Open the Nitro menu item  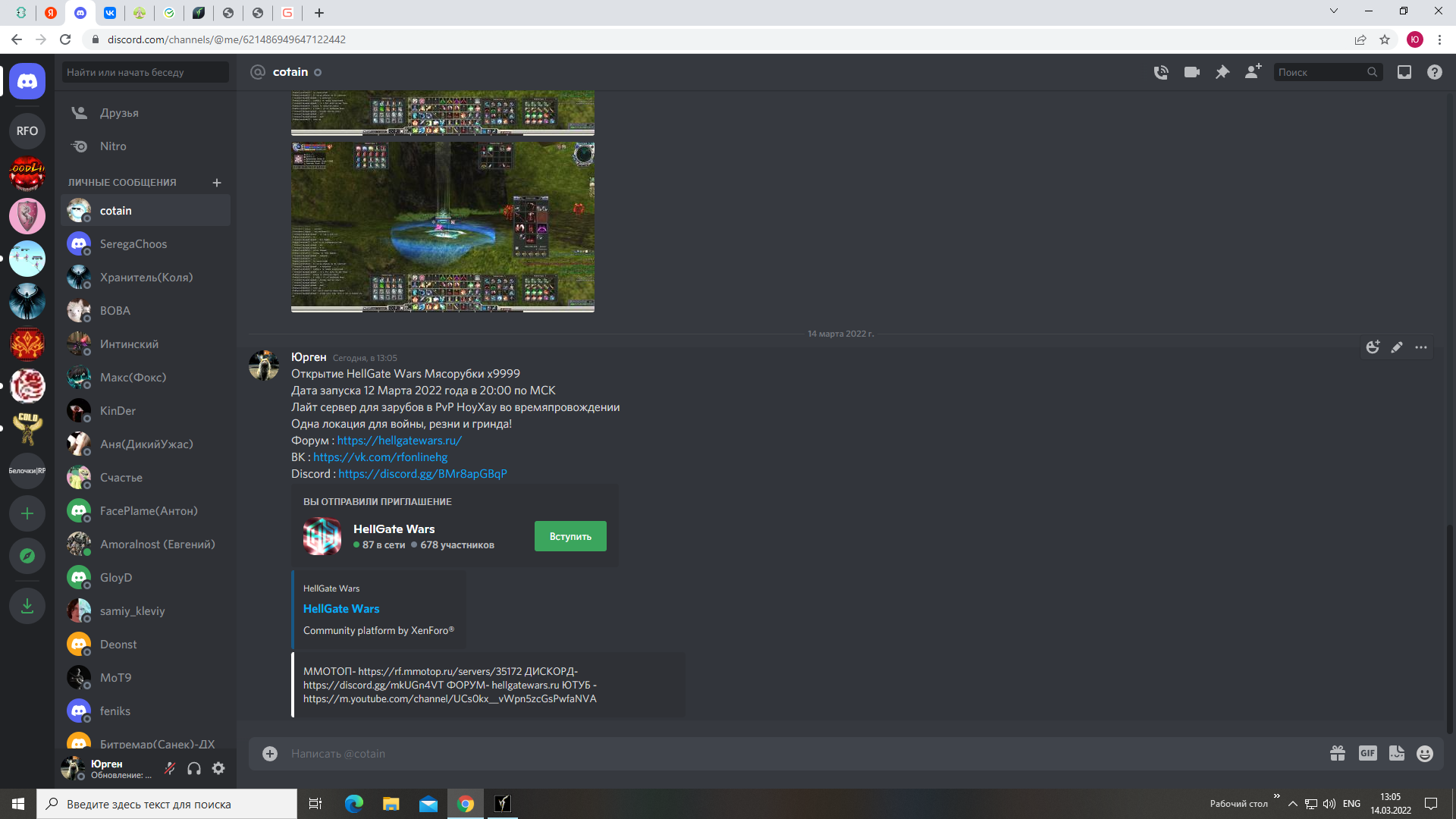click(x=146, y=146)
